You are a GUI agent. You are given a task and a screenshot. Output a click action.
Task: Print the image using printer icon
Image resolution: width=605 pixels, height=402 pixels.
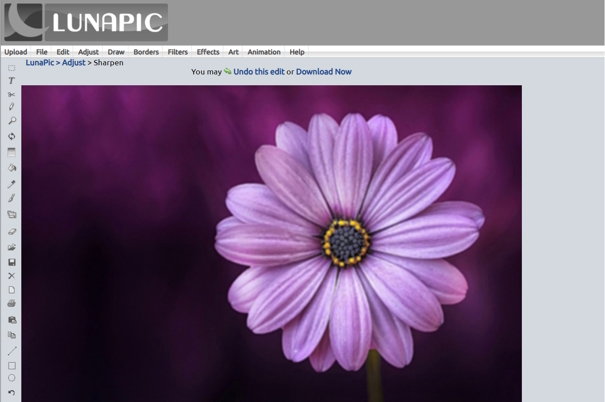tap(12, 304)
